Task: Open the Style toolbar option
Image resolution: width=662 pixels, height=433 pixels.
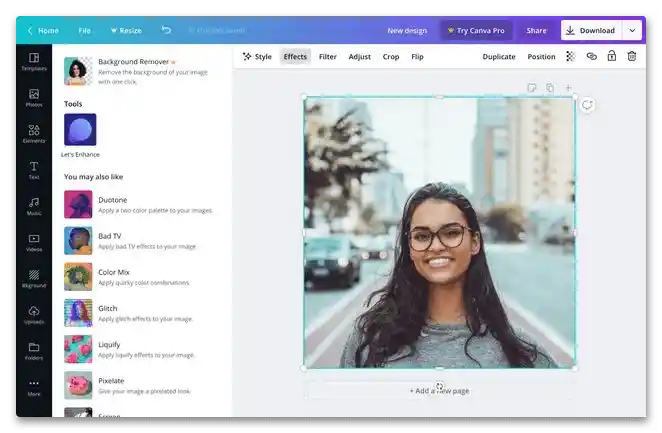Action: pyautogui.click(x=257, y=57)
